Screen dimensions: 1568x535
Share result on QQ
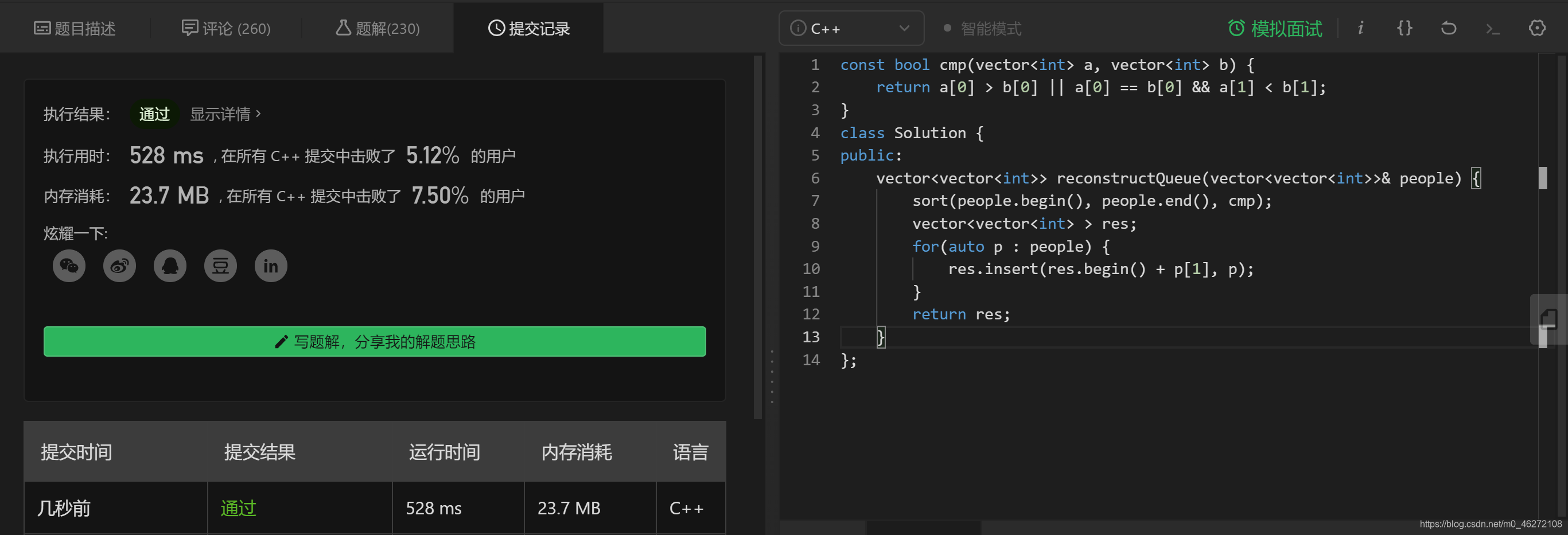pyautogui.click(x=170, y=266)
